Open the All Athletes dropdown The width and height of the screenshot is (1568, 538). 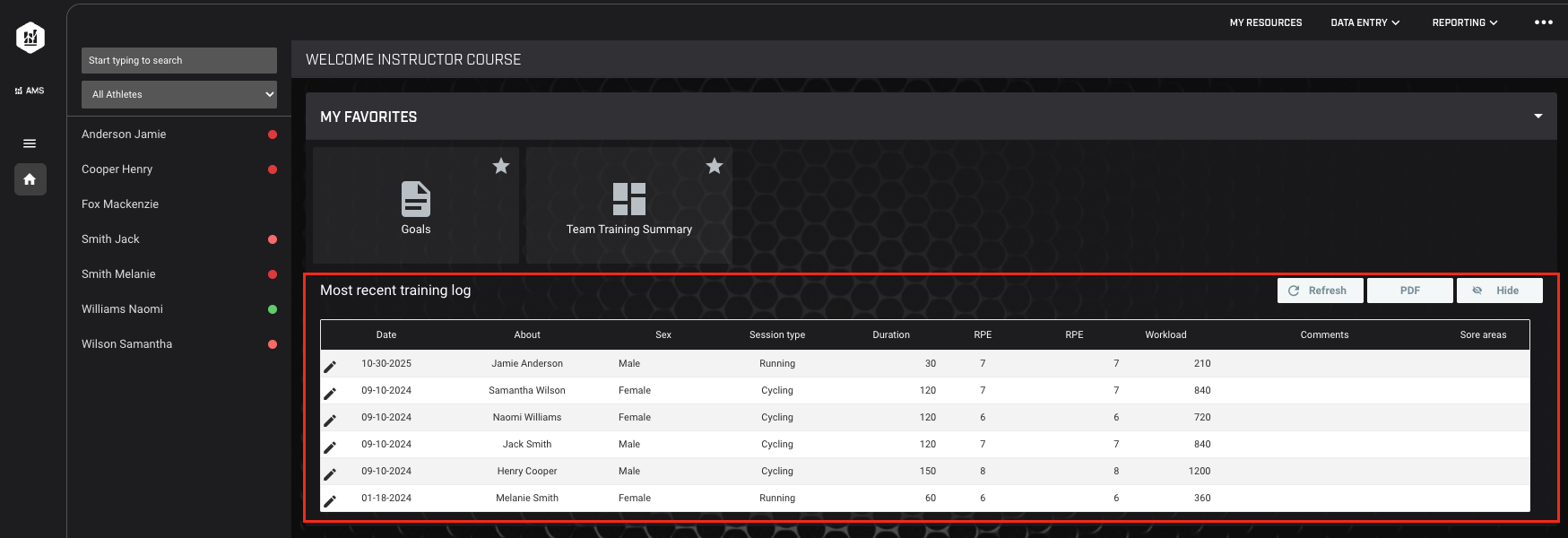point(179,94)
